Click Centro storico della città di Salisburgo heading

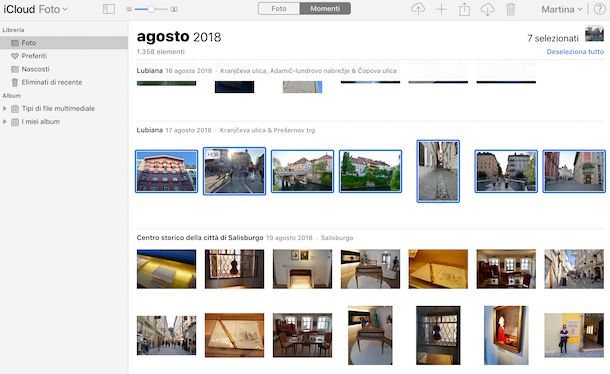click(200, 237)
